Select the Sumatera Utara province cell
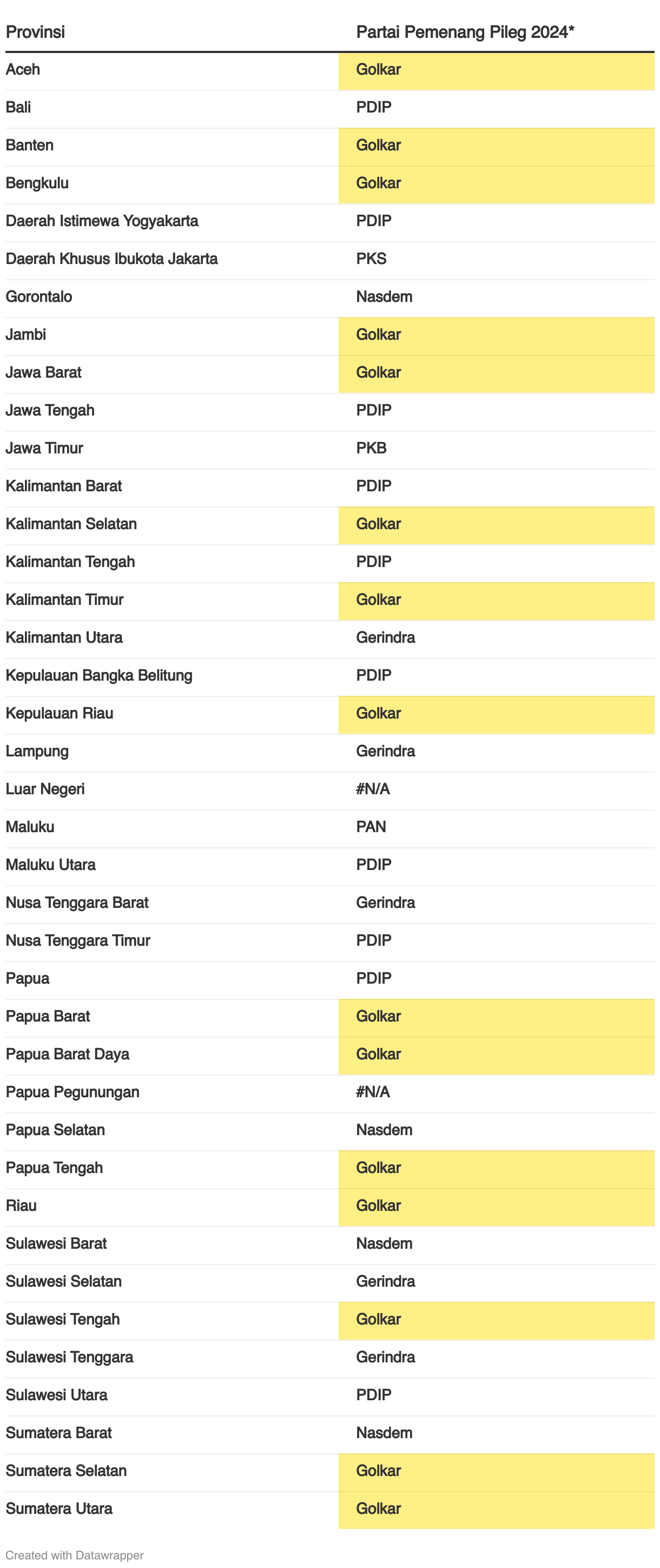This screenshot has width=660, height=1568. (59, 1509)
